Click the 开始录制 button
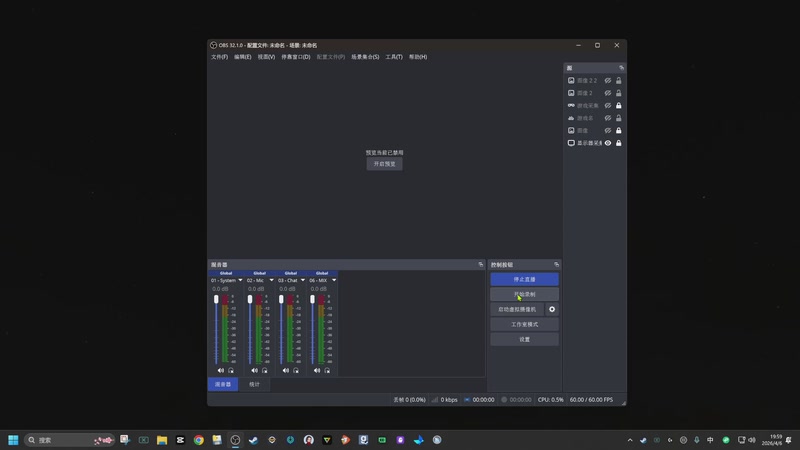Viewport: 800px width, 450px height. coord(524,294)
